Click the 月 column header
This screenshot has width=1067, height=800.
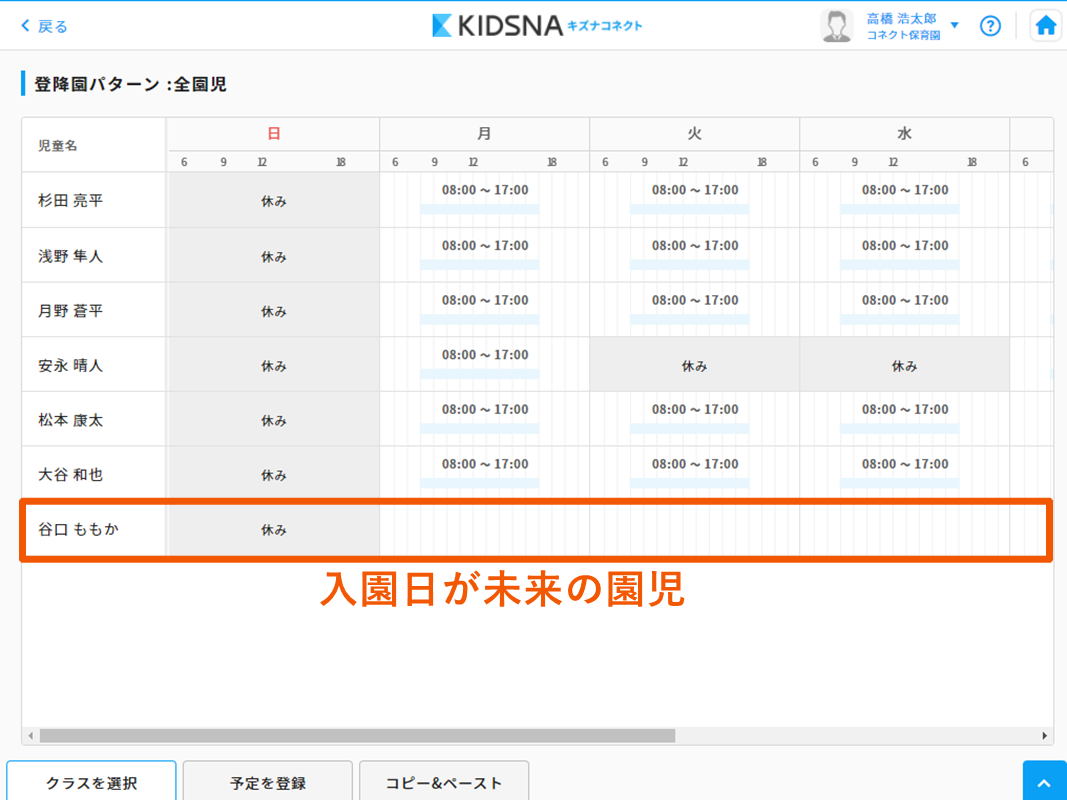pos(484,134)
